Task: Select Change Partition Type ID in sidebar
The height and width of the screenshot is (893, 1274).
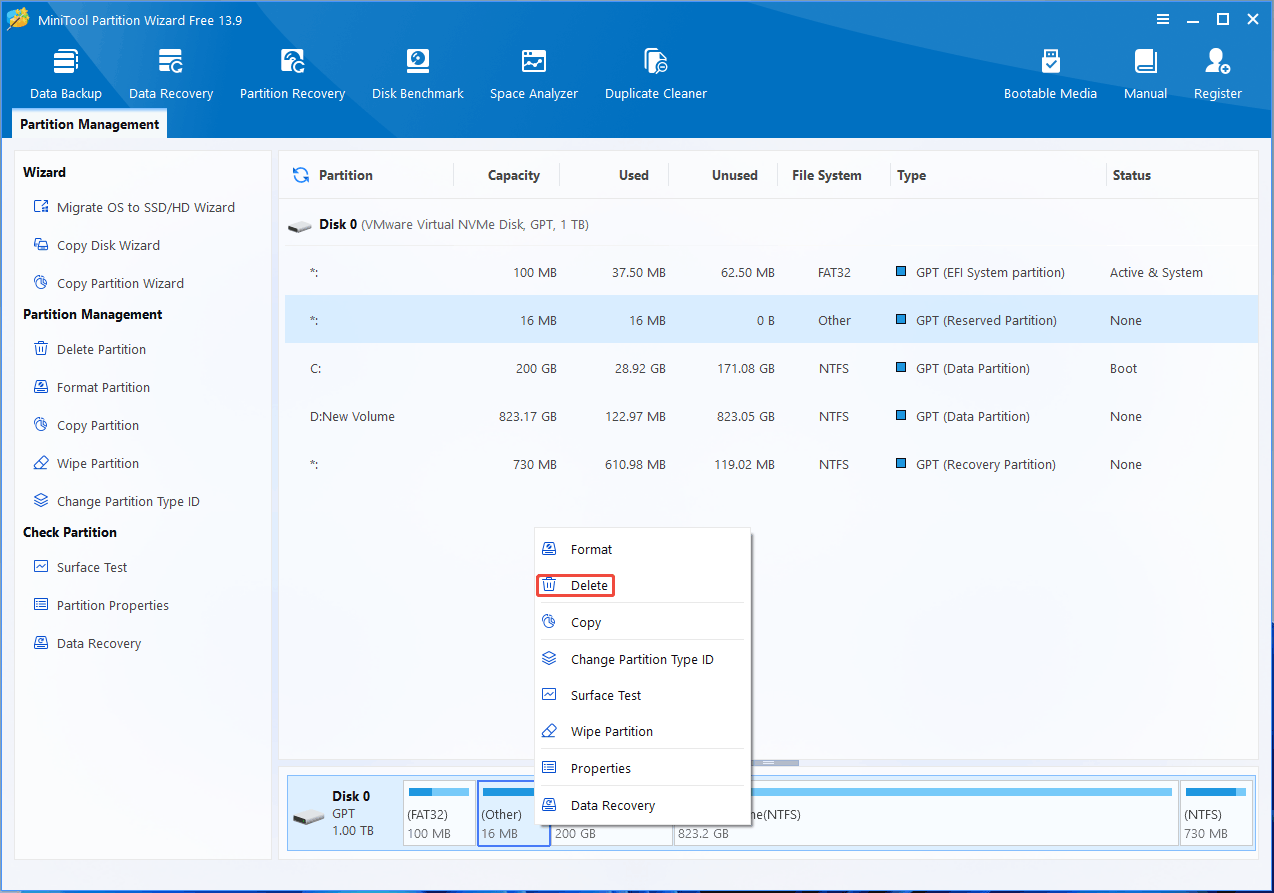Action: [116, 501]
